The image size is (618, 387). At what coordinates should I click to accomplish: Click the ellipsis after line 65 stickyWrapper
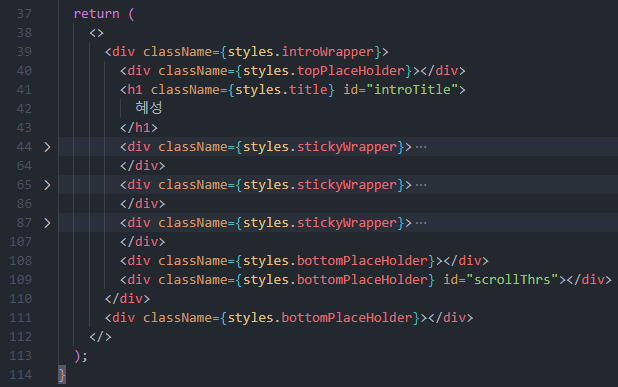(421, 185)
